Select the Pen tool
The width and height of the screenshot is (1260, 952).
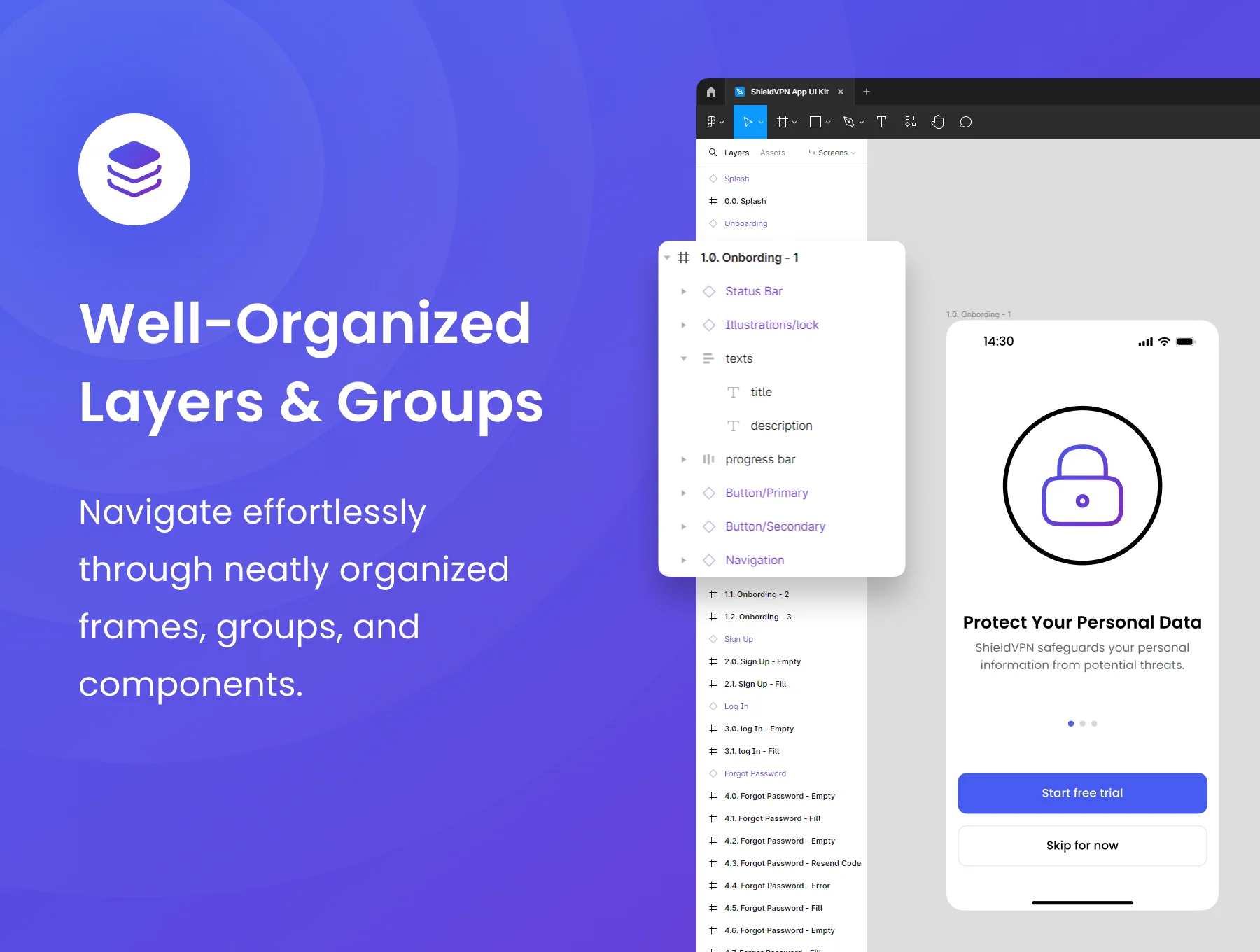coord(848,122)
